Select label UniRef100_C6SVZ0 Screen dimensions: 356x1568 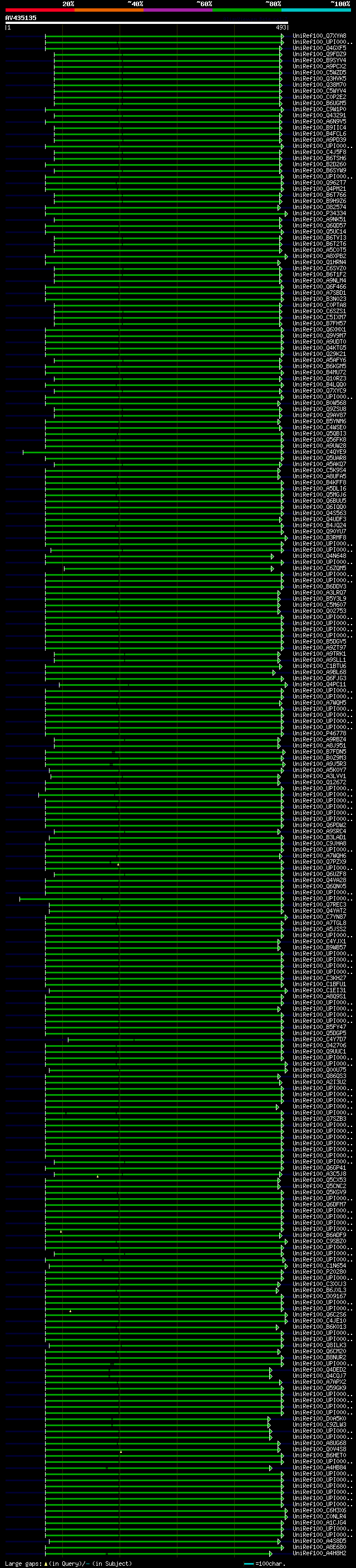[319, 269]
